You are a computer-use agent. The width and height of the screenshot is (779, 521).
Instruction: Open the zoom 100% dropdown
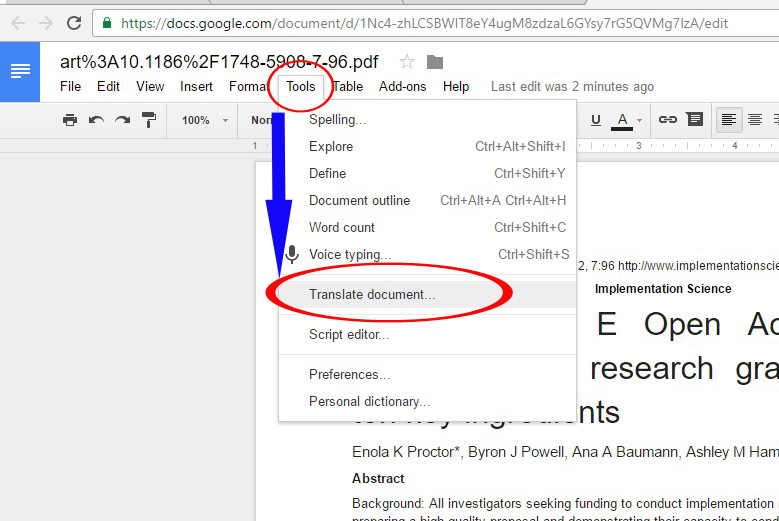204,120
